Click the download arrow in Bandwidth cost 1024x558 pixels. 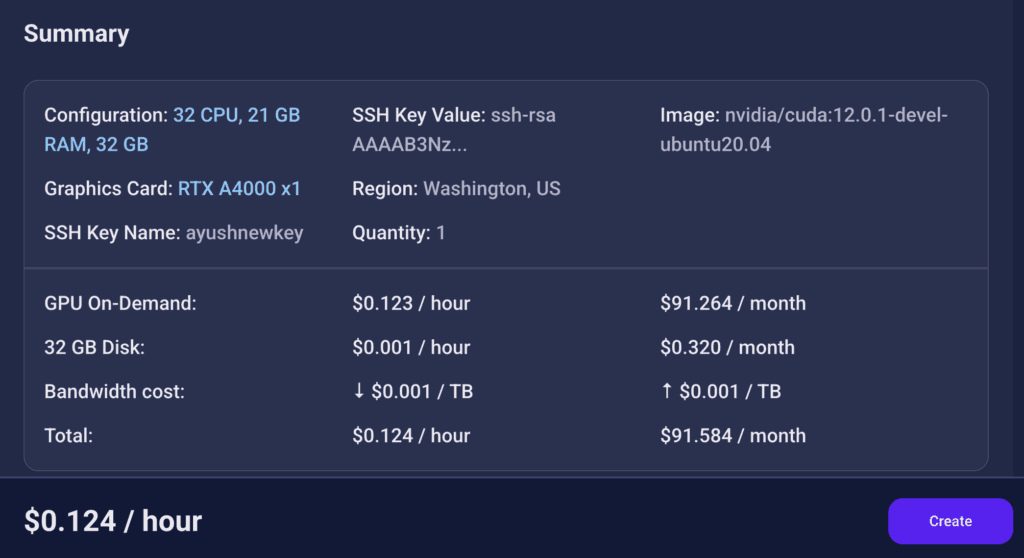(x=359, y=392)
